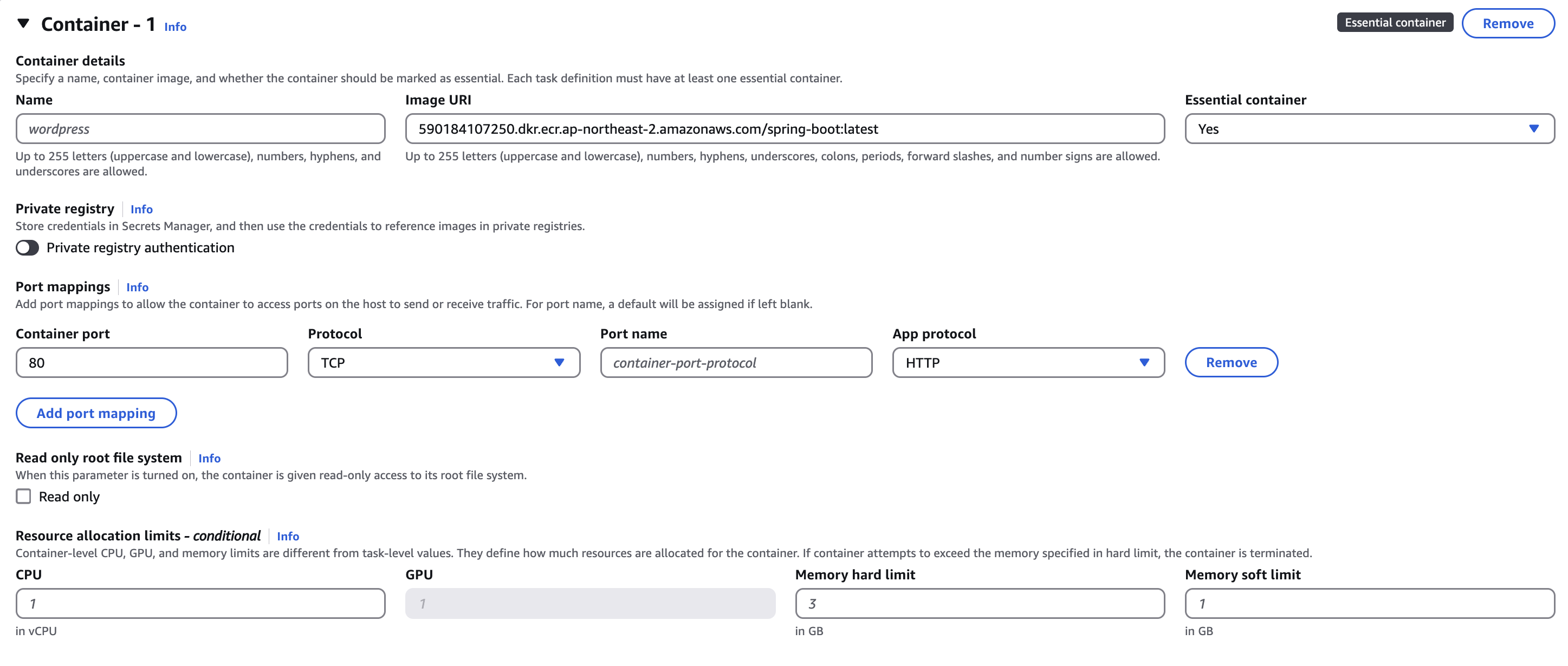Remove the Container - 1 container

(x=1508, y=23)
